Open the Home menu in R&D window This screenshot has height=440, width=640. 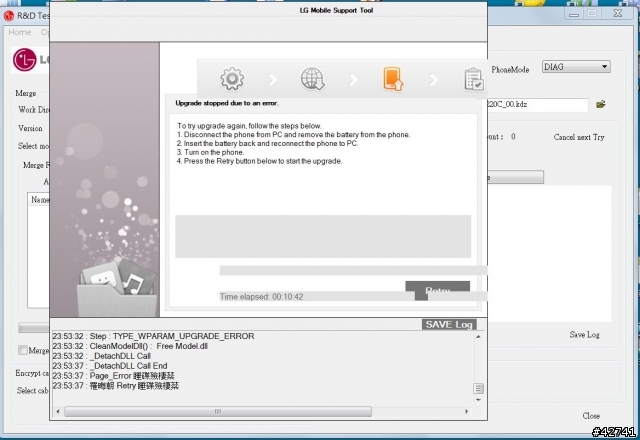click(x=20, y=32)
